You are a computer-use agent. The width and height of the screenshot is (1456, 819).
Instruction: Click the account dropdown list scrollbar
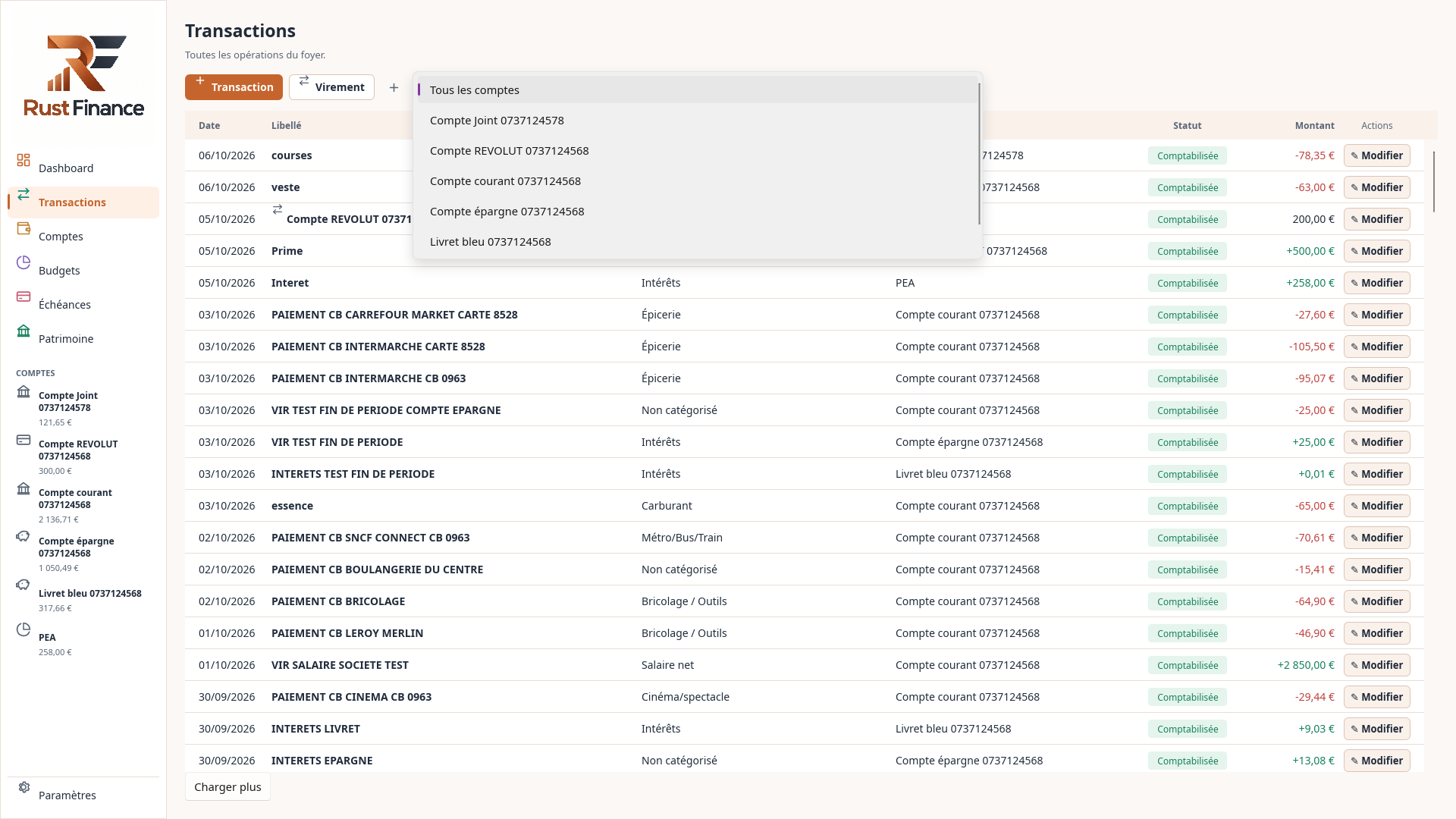[x=979, y=154]
